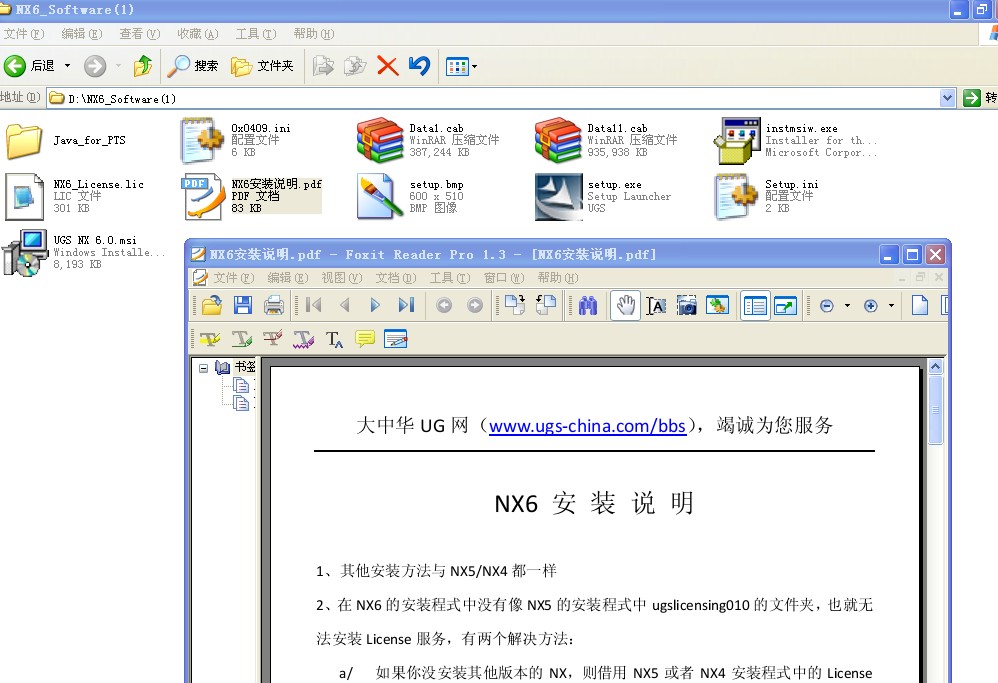The height and width of the screenshot is (683, 998).
Task: Open the zoom in dropdown arrow
Action: click(891, 306)
